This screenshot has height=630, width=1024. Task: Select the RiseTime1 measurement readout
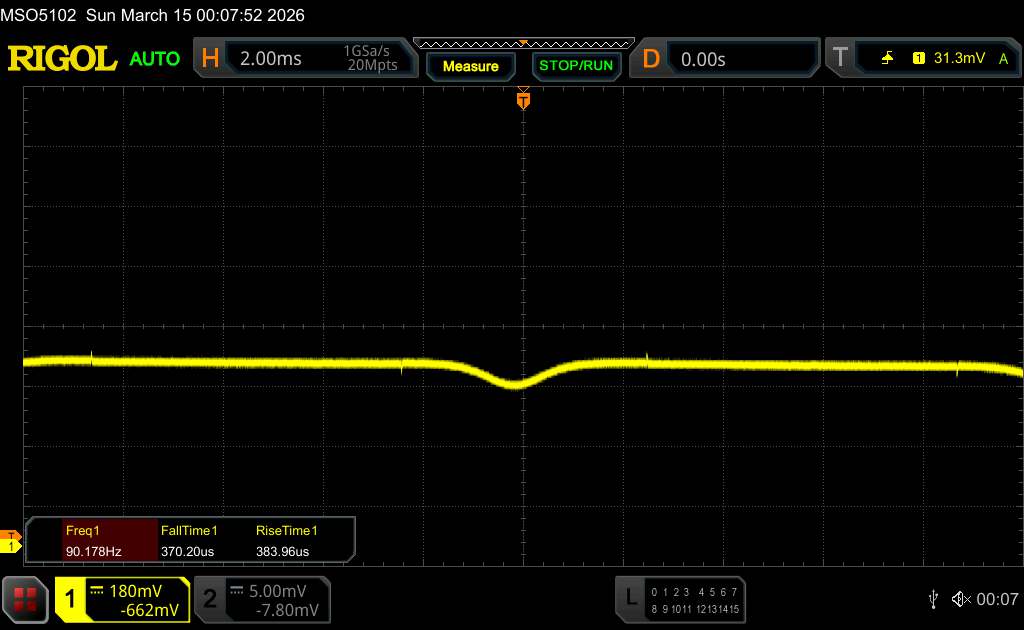(x=287, y=541)
